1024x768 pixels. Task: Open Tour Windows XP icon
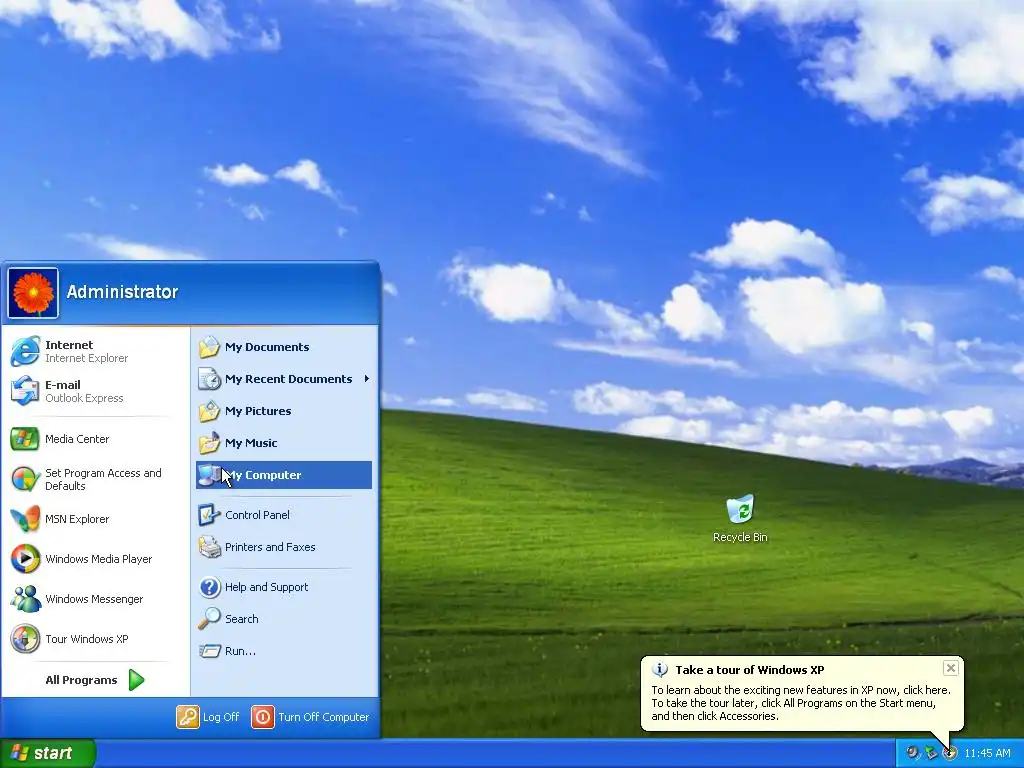pos(25,639)
